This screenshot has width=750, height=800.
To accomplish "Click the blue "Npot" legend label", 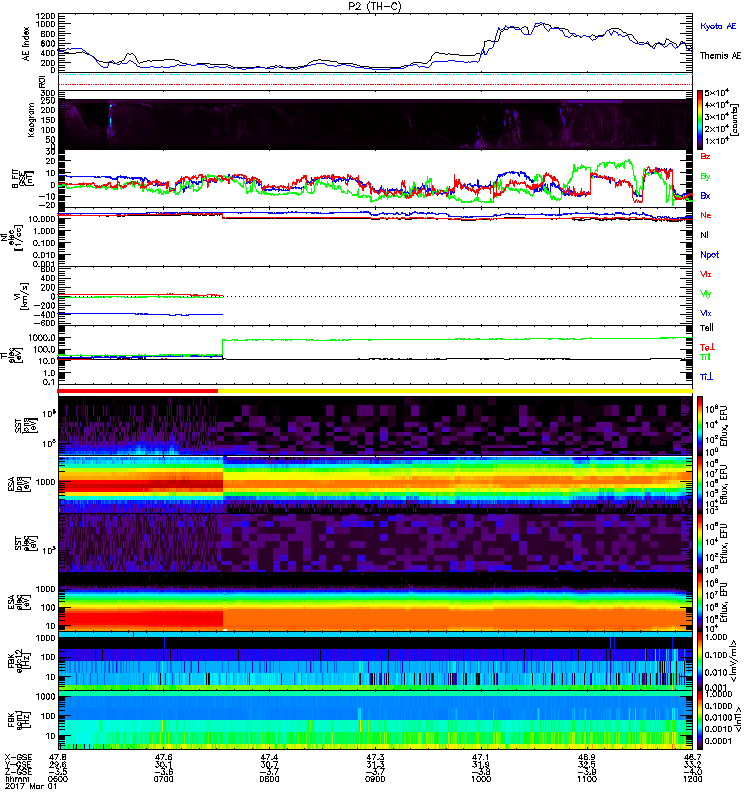I will pyautogui.click(x=710, y=255).
